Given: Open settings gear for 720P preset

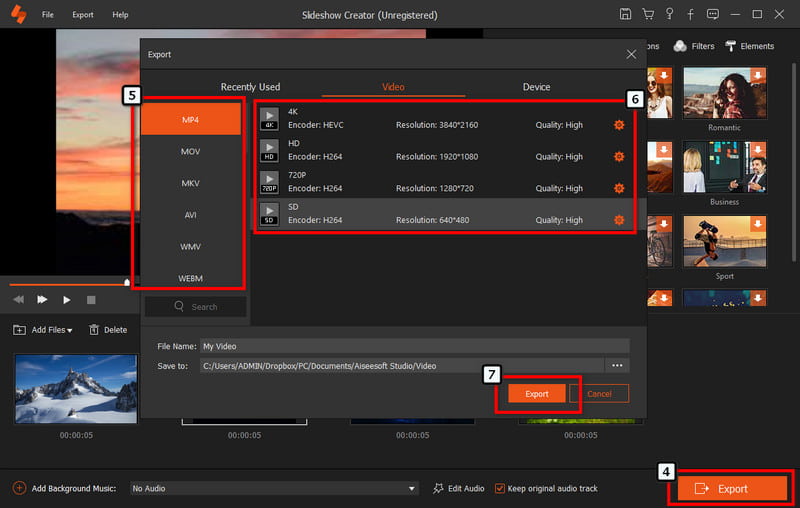Looking at the screenshot, I should (619, 188).
